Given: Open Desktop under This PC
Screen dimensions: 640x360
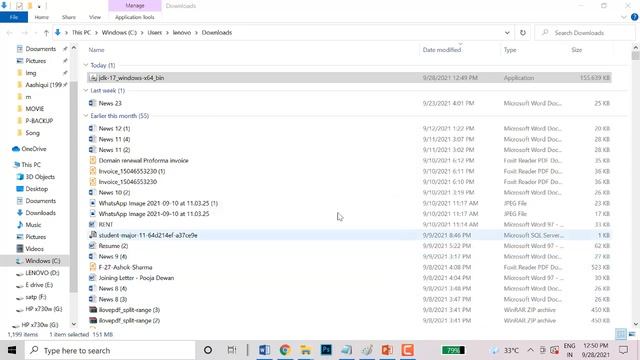Looking at the screenshot, I should (x=36, y=189).
